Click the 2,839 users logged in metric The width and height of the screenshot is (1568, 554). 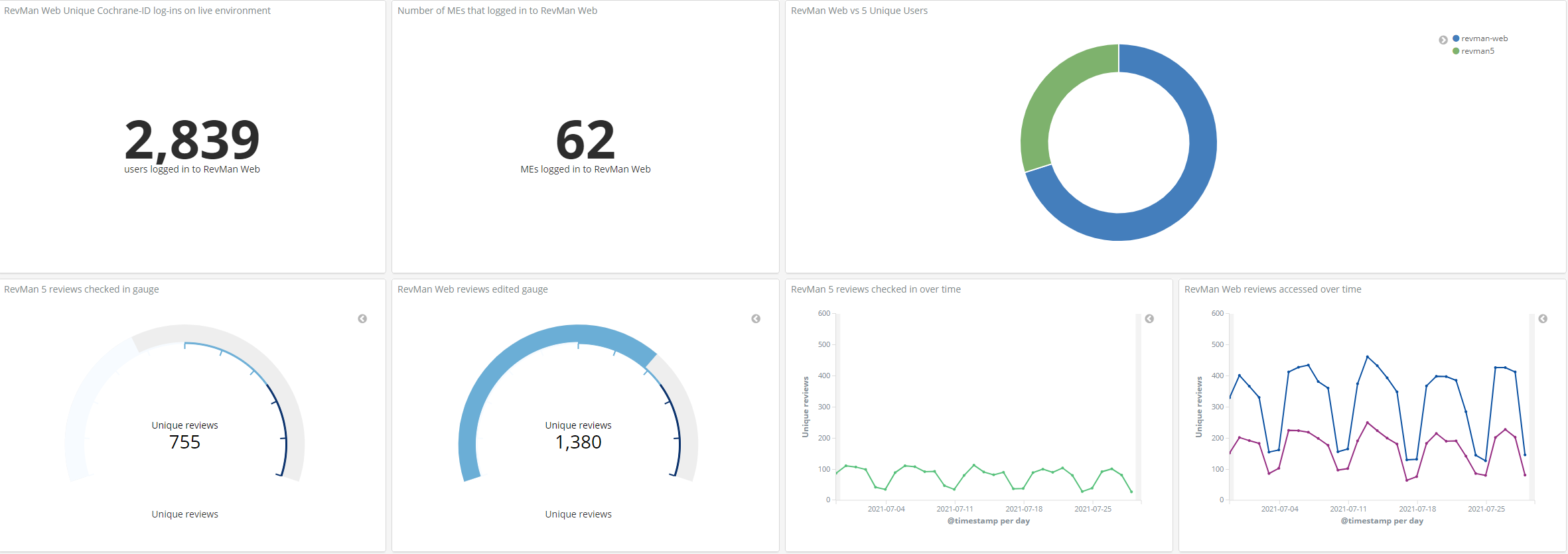[192, 139]
